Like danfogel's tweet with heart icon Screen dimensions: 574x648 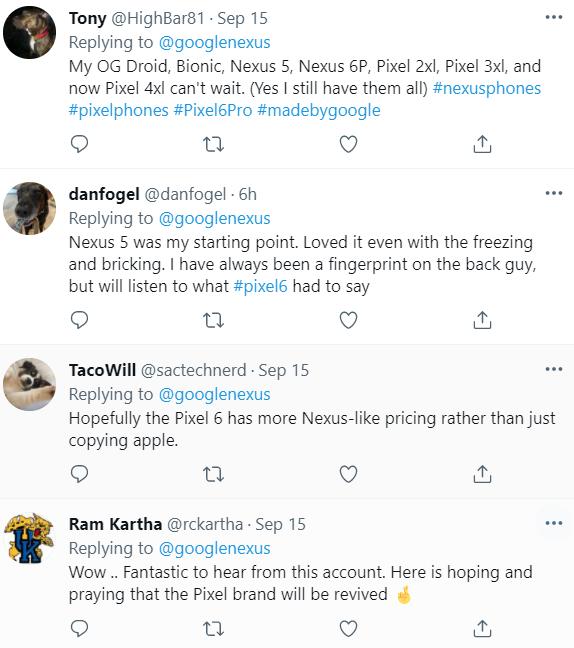coord(348,320)
